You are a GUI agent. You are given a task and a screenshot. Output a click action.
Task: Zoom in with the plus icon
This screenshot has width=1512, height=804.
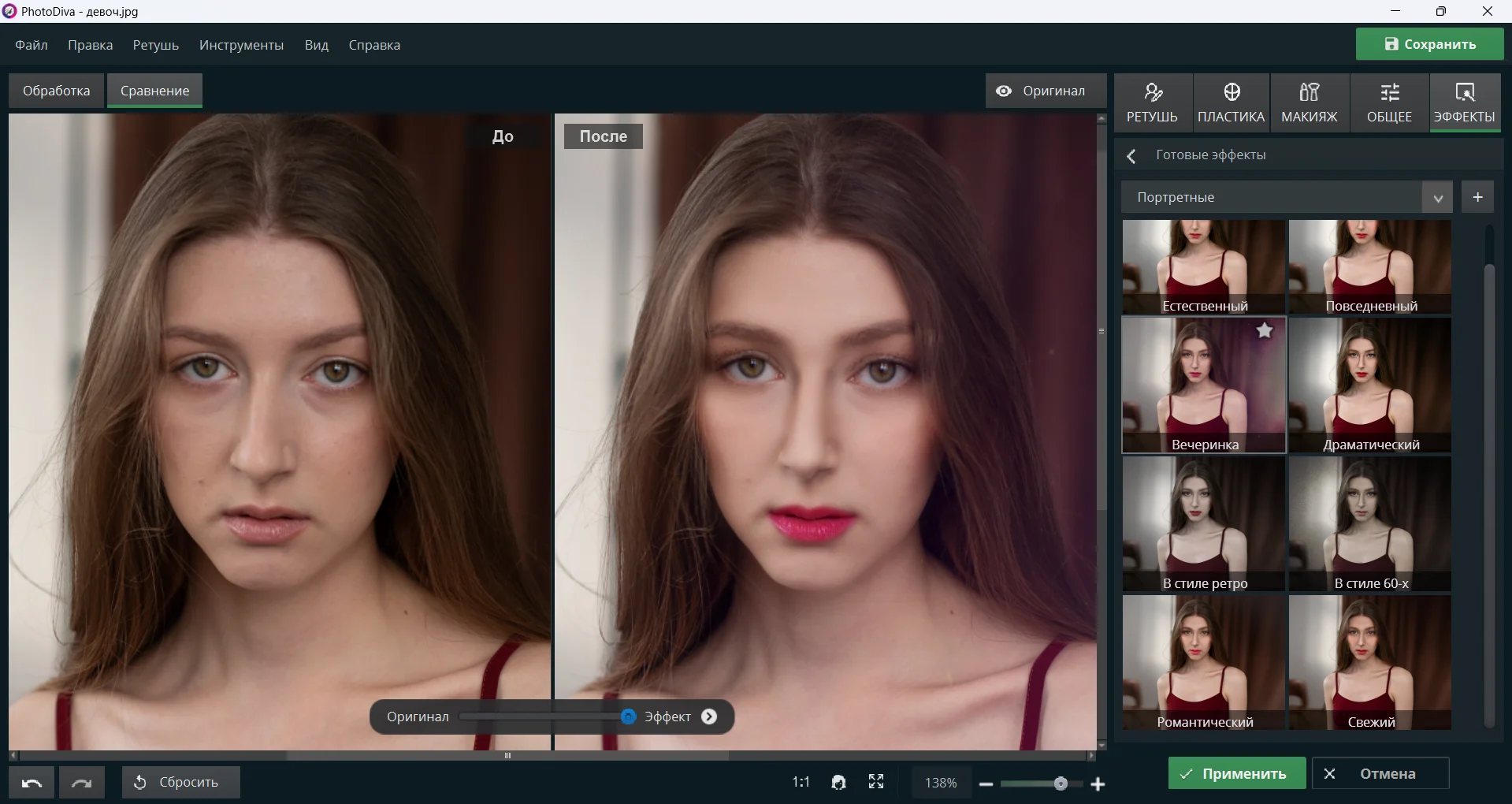tap(1098, 784)
